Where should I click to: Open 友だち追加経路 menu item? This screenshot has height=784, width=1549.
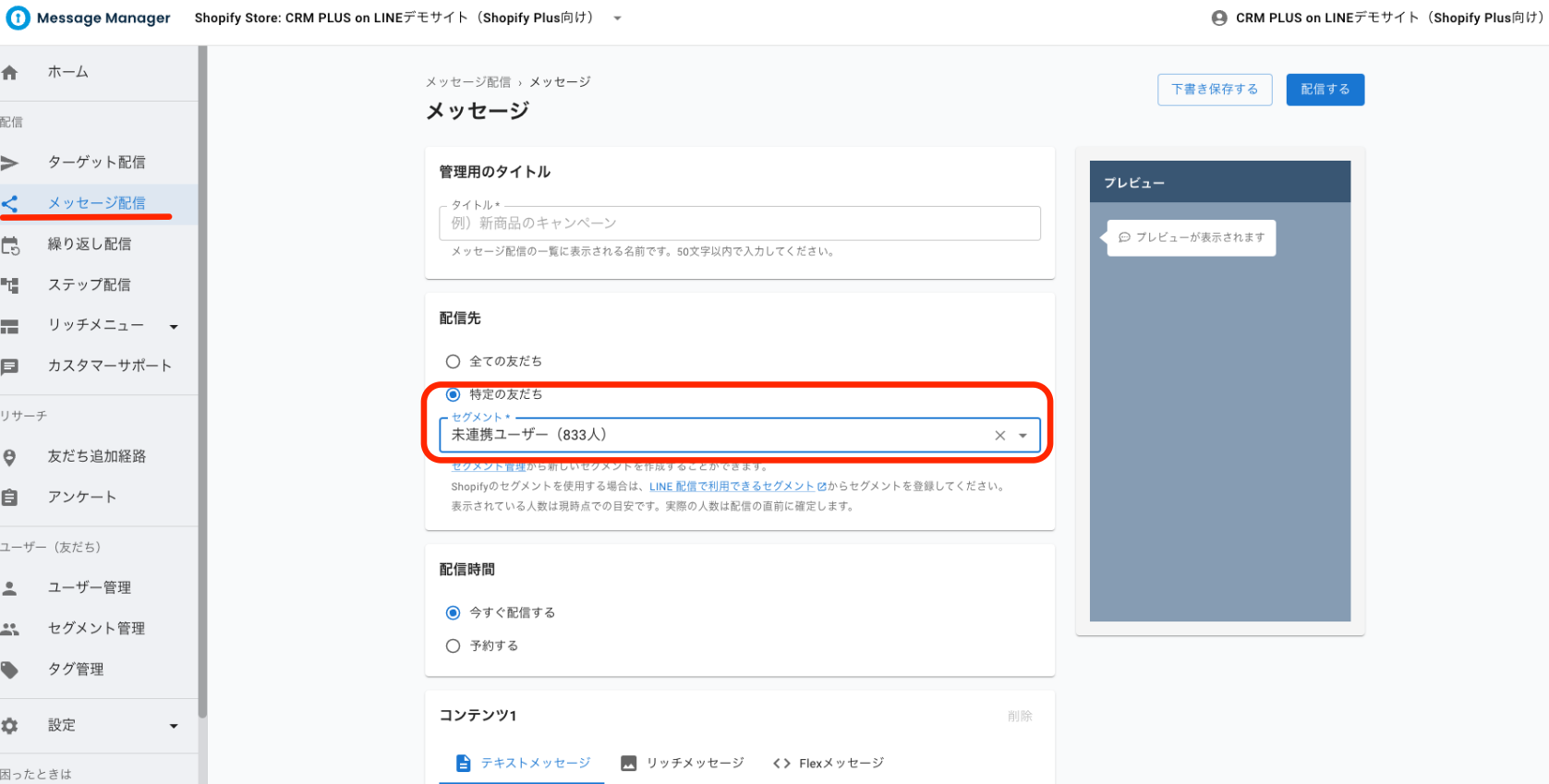click(96, 457)
